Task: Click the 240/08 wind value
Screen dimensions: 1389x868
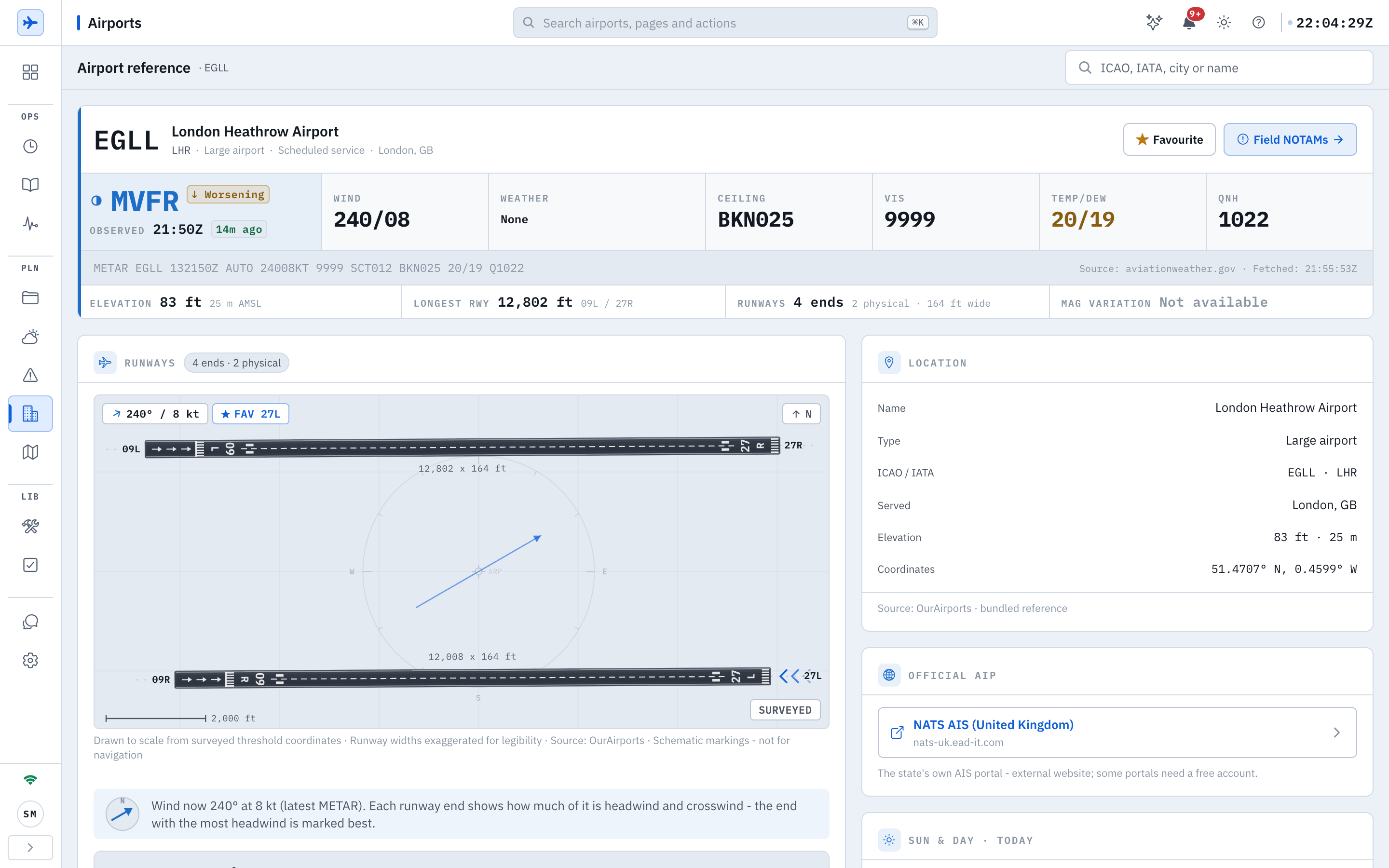Action: tap(372, 220)
